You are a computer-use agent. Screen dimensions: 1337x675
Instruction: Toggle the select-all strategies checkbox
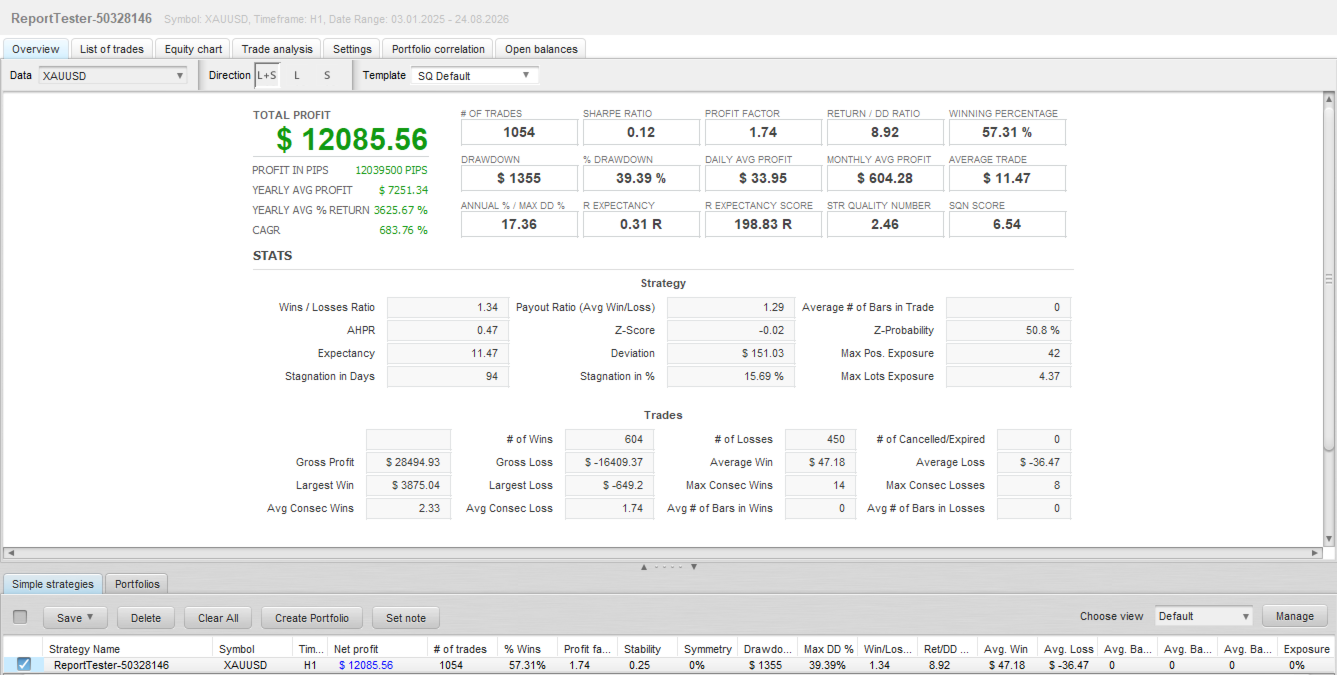pos(20,617)
